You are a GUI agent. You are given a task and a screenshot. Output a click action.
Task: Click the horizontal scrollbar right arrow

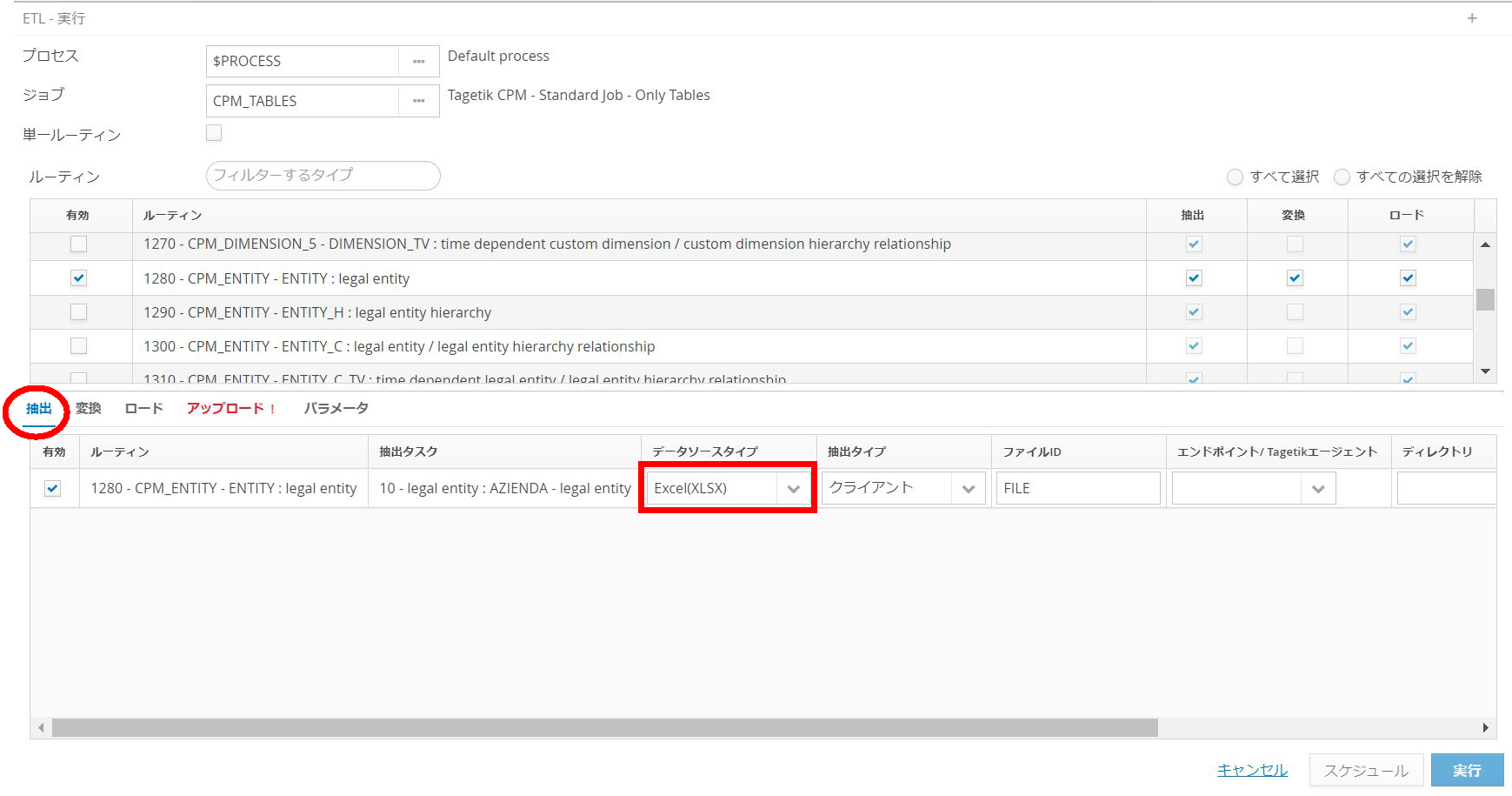[x=1485, y=727]
